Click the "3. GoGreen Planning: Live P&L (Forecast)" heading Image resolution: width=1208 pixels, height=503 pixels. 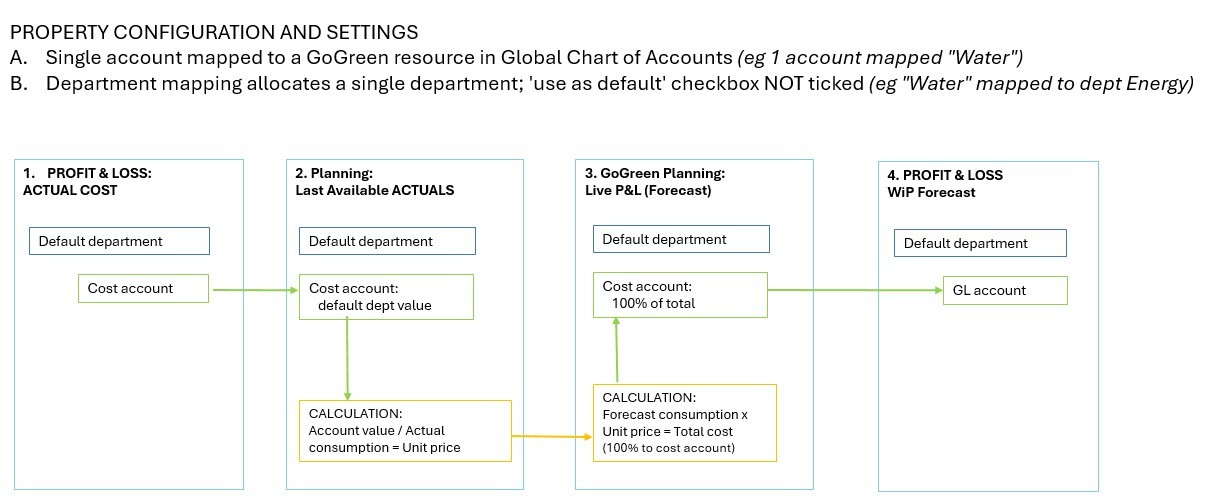(x=655, y=181)
